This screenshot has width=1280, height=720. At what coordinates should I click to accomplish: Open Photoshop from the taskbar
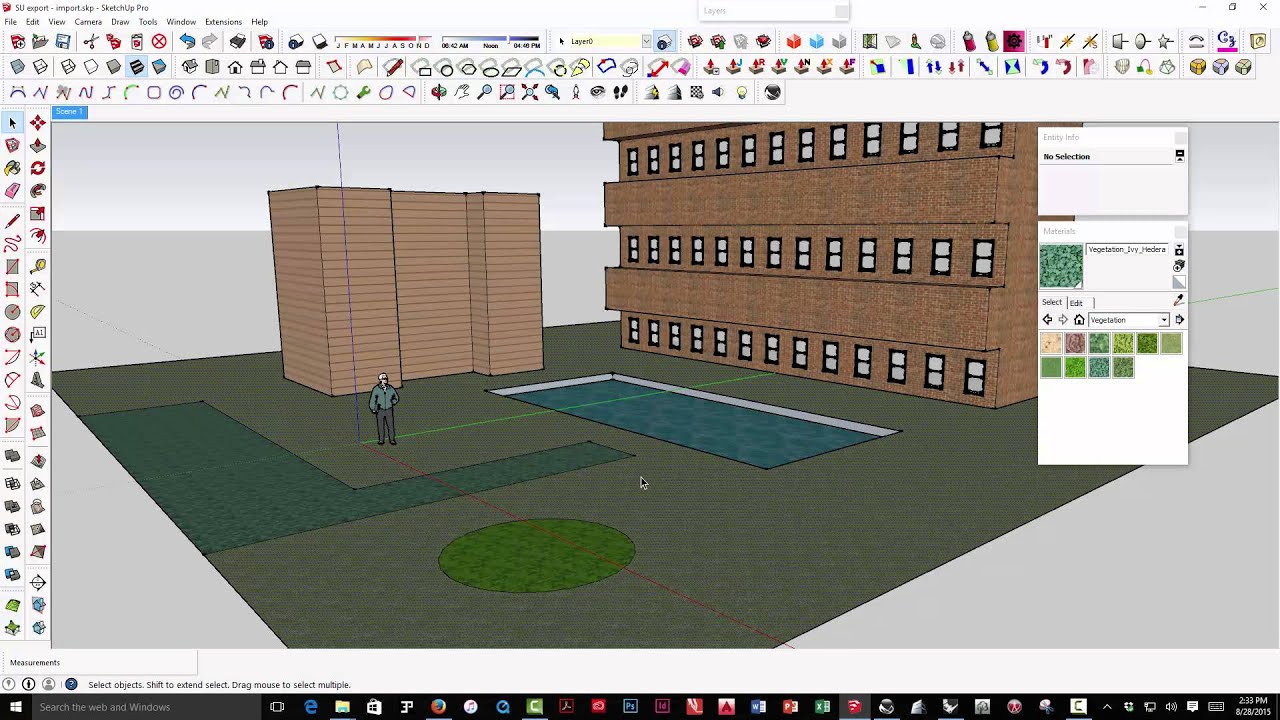tap(630, 707)
